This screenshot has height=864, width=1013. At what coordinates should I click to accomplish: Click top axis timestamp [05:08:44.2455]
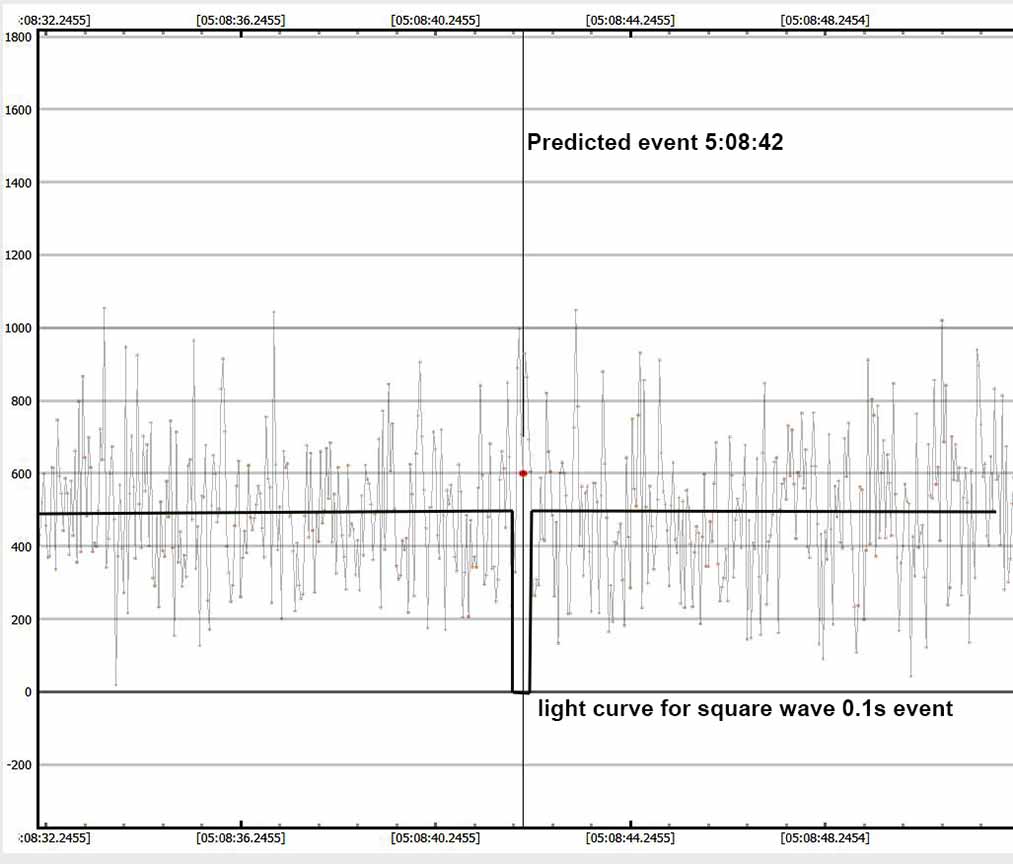tap(631, 20)
